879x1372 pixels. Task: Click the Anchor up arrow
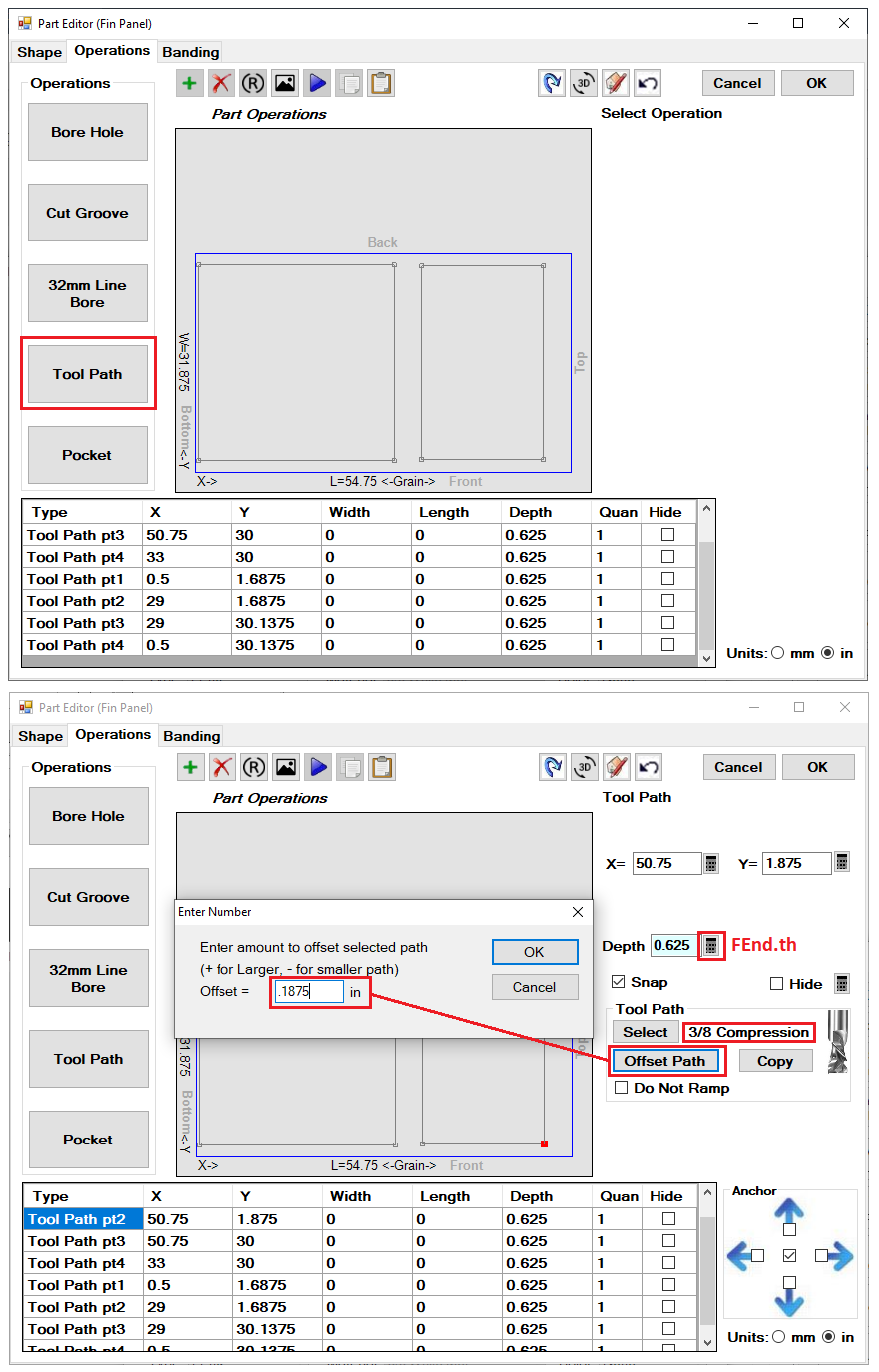[789, 1211]
